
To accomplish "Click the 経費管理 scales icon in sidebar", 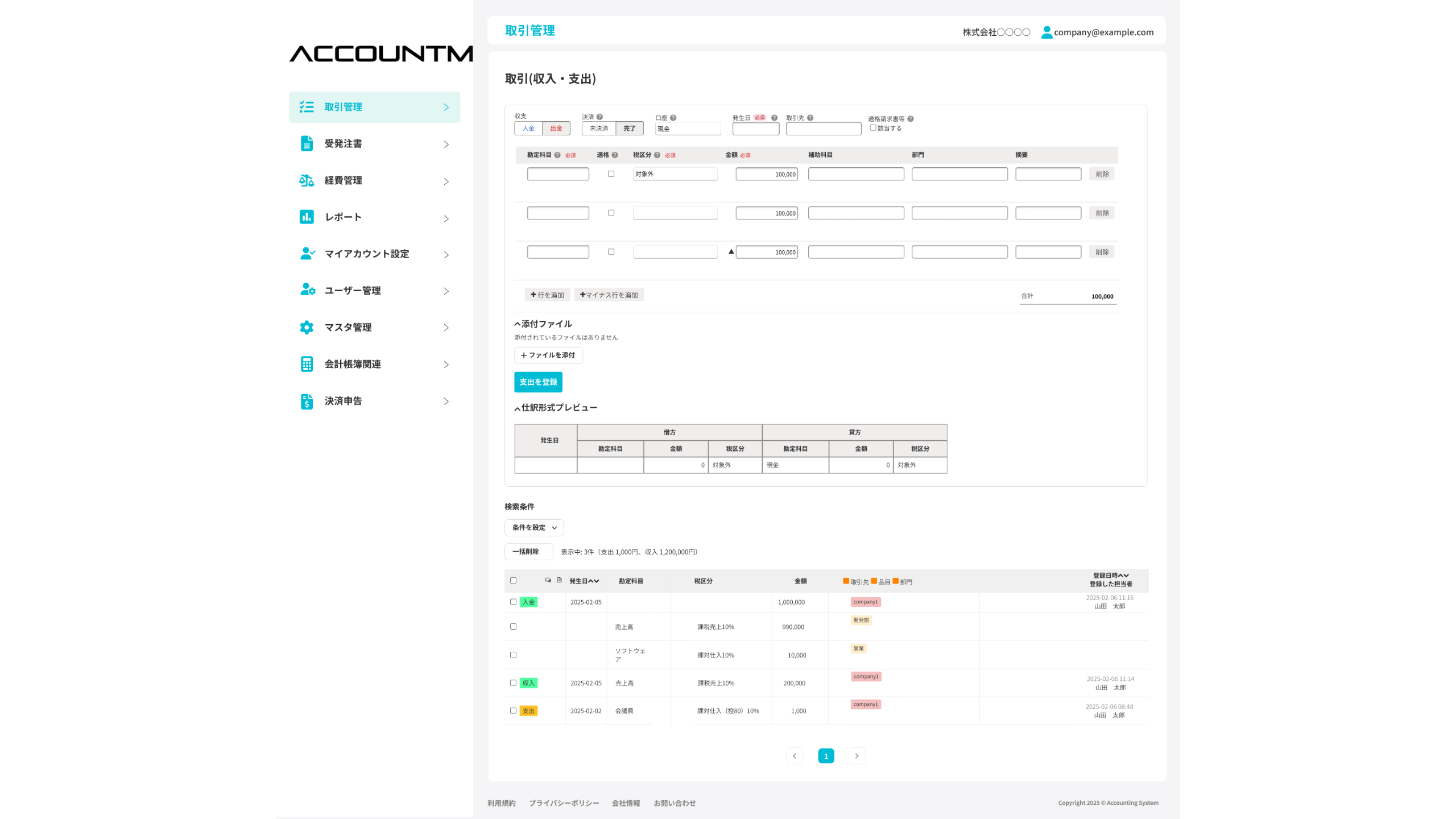I will coord(307,180).
